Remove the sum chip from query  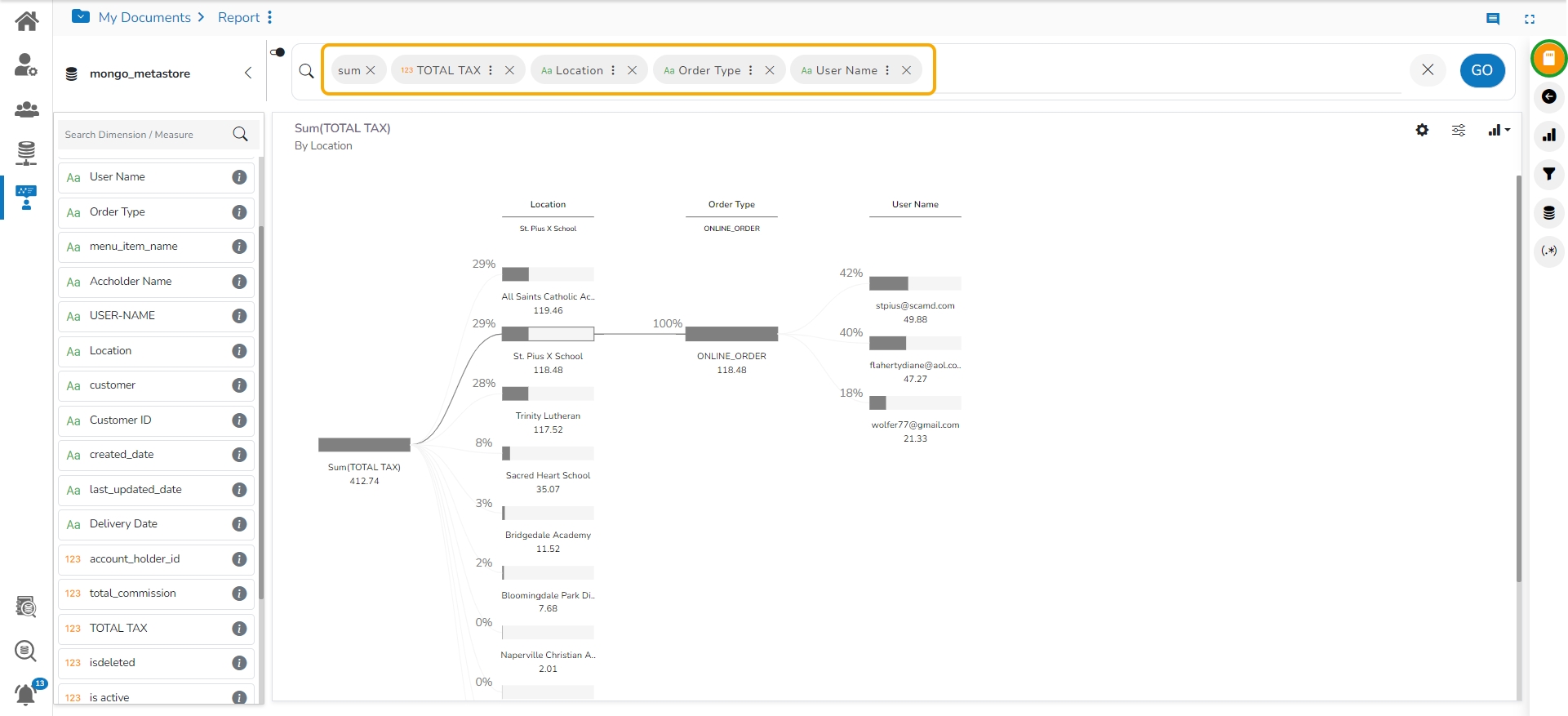(371, 70)
